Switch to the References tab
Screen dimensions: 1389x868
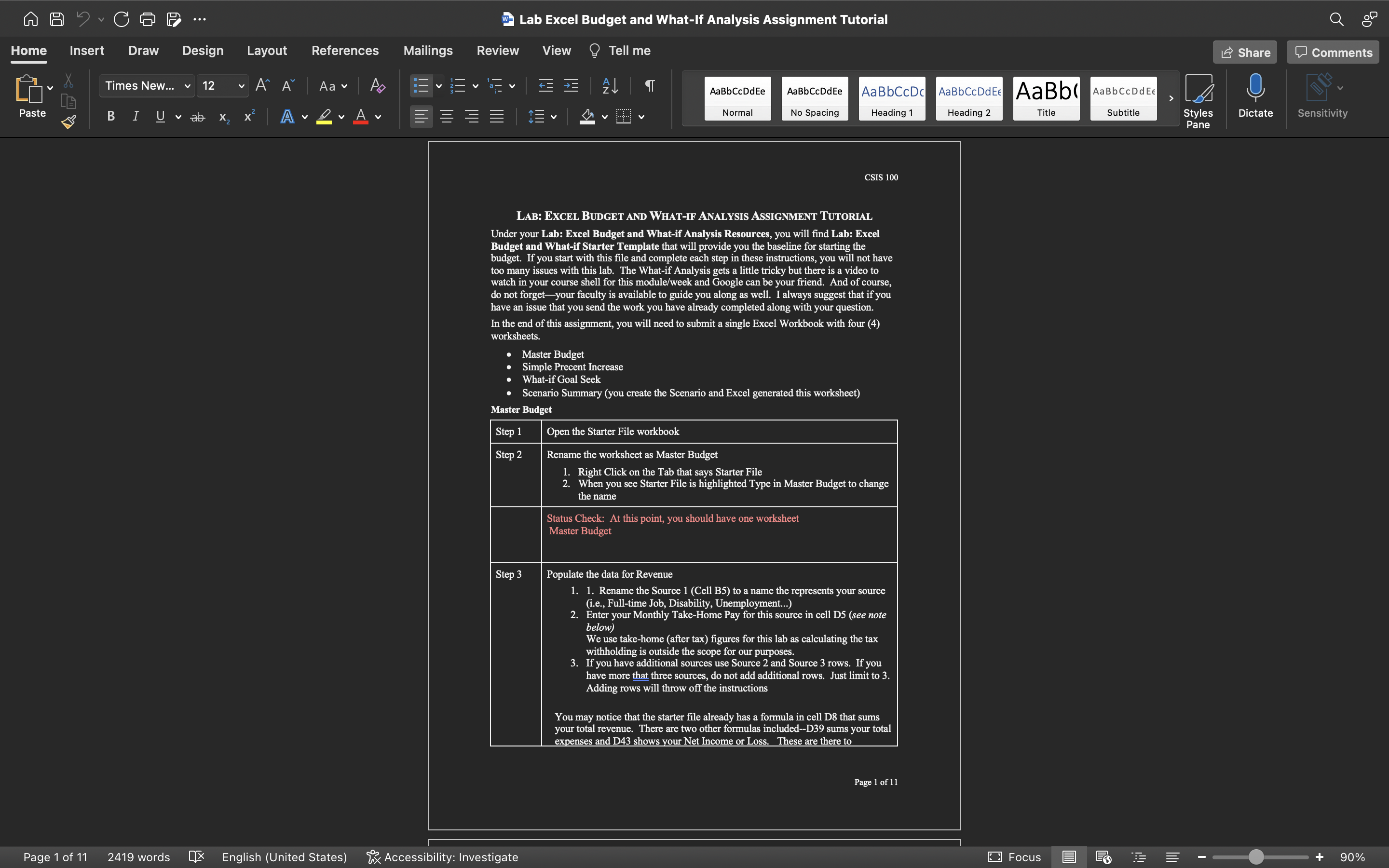coord(345,51)
